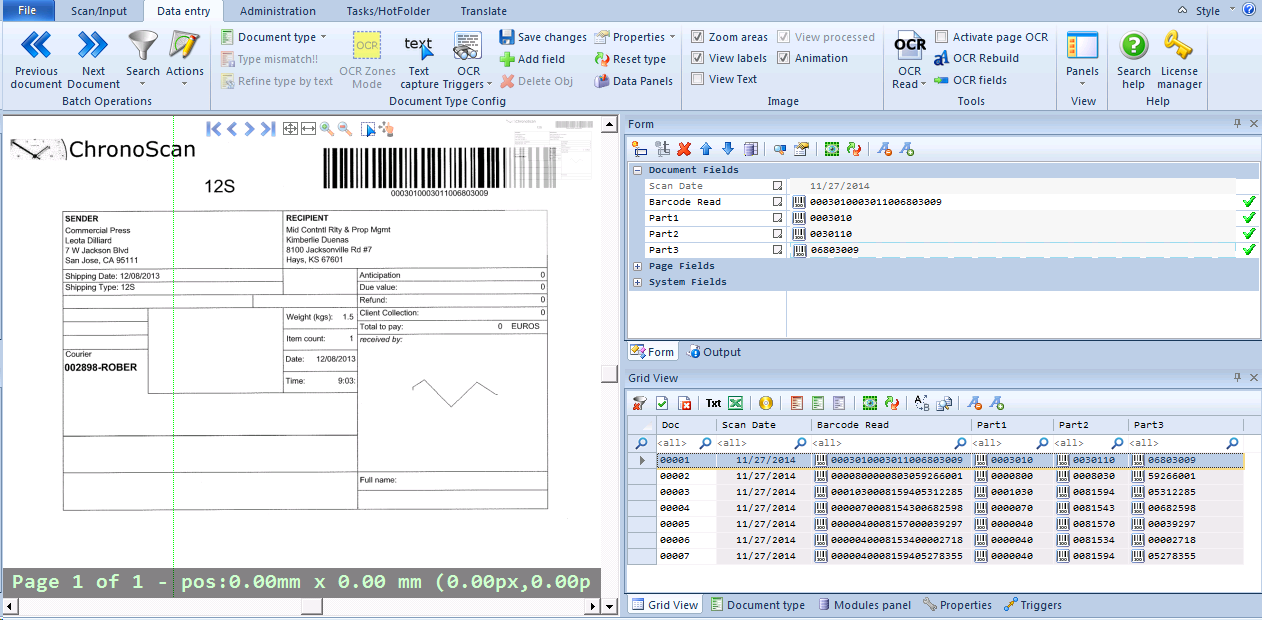Click the red X delete icon in Form toolbar
The height and width of the screenshot is (620, 1262).
(684, 149)
